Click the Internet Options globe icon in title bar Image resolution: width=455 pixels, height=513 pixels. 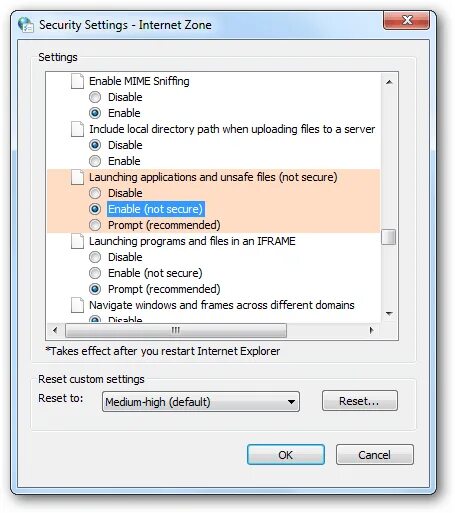click(x=26, y=25)
